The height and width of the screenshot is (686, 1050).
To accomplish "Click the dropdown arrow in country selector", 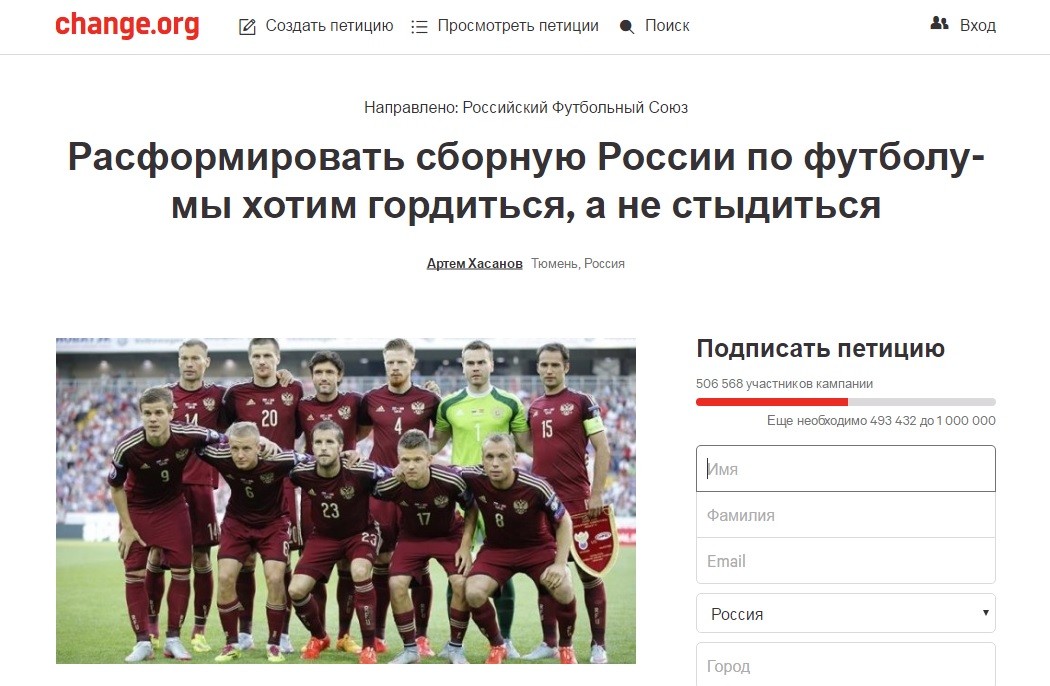I will point(985,612).
